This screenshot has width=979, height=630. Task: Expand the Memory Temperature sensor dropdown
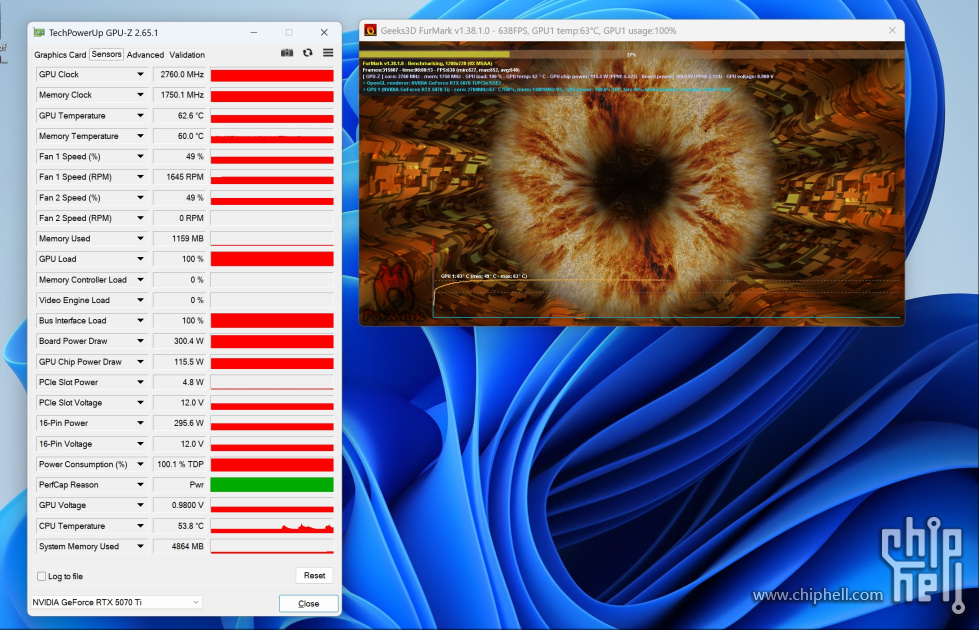point(140,136)
